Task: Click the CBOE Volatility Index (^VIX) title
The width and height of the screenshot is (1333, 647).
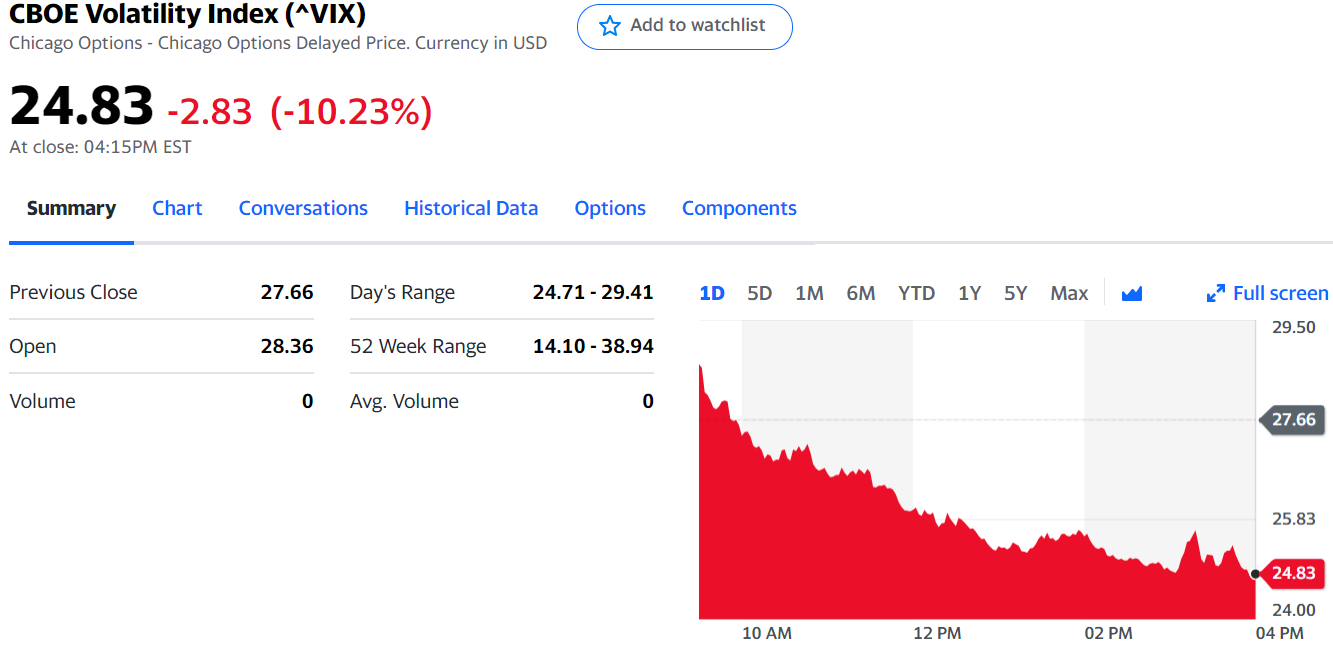Action: [x=187, y=14]
